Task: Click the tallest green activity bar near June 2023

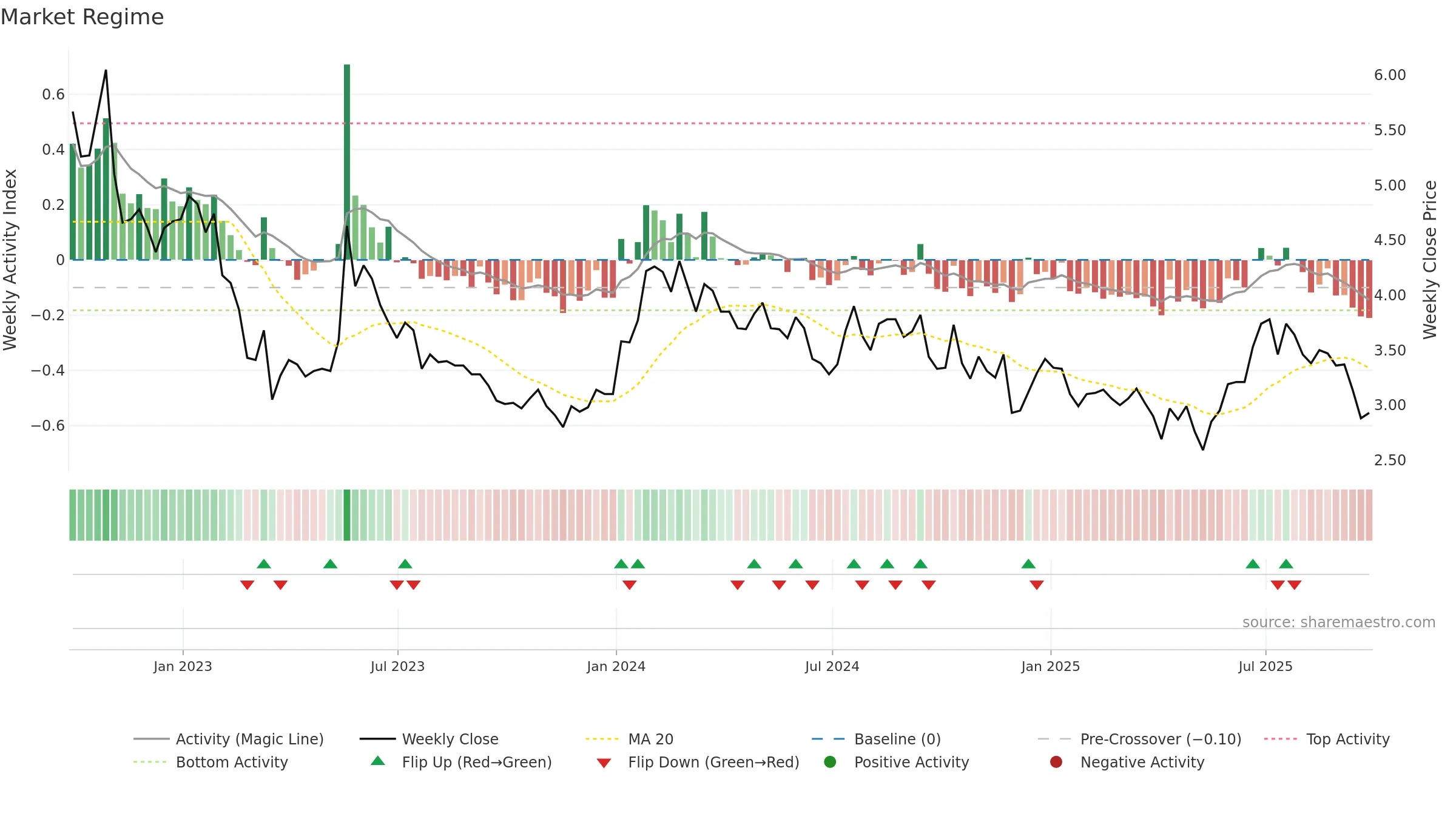Action: 347,162
